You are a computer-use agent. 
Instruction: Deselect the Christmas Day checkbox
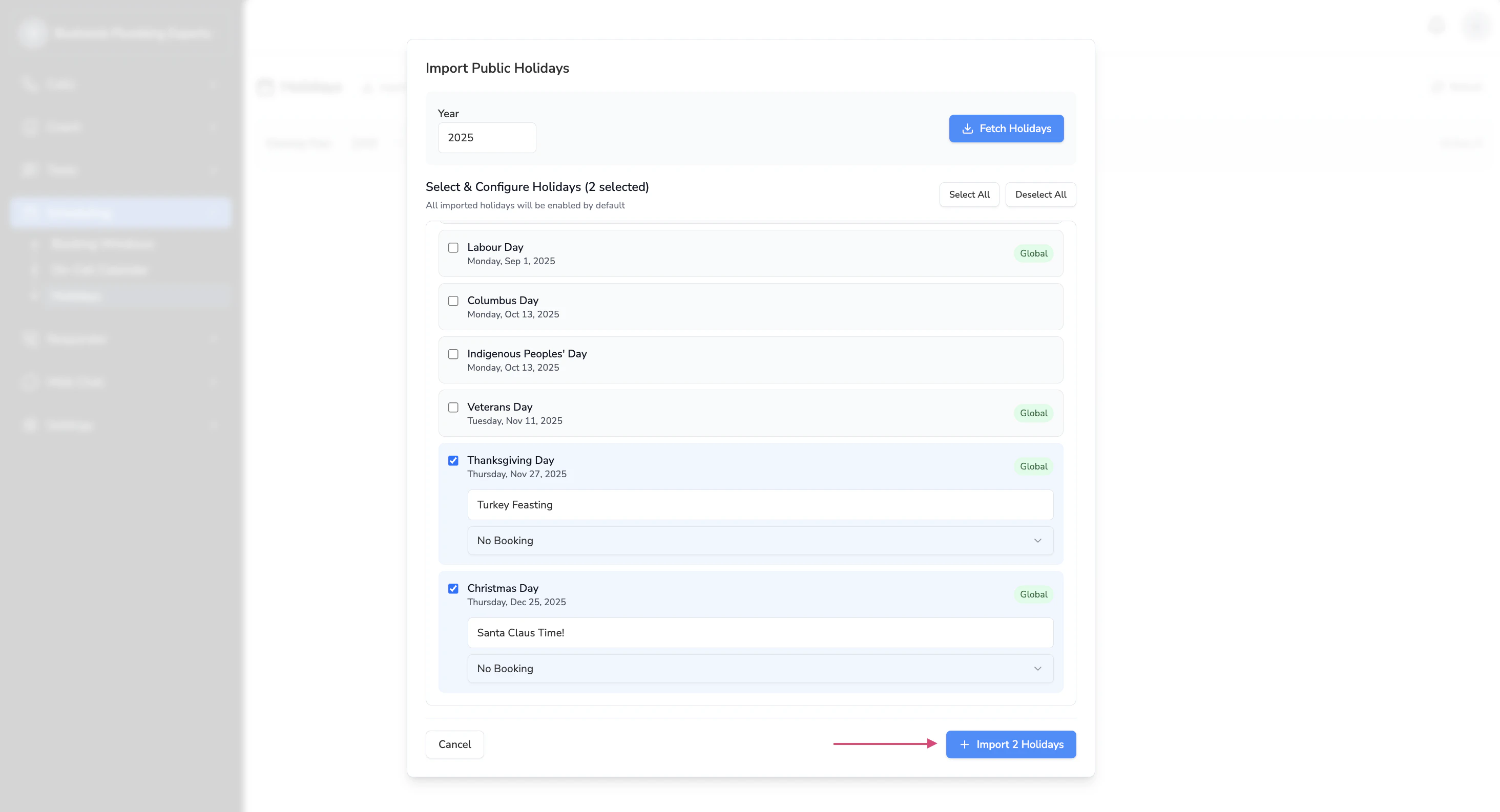[453, 588]
